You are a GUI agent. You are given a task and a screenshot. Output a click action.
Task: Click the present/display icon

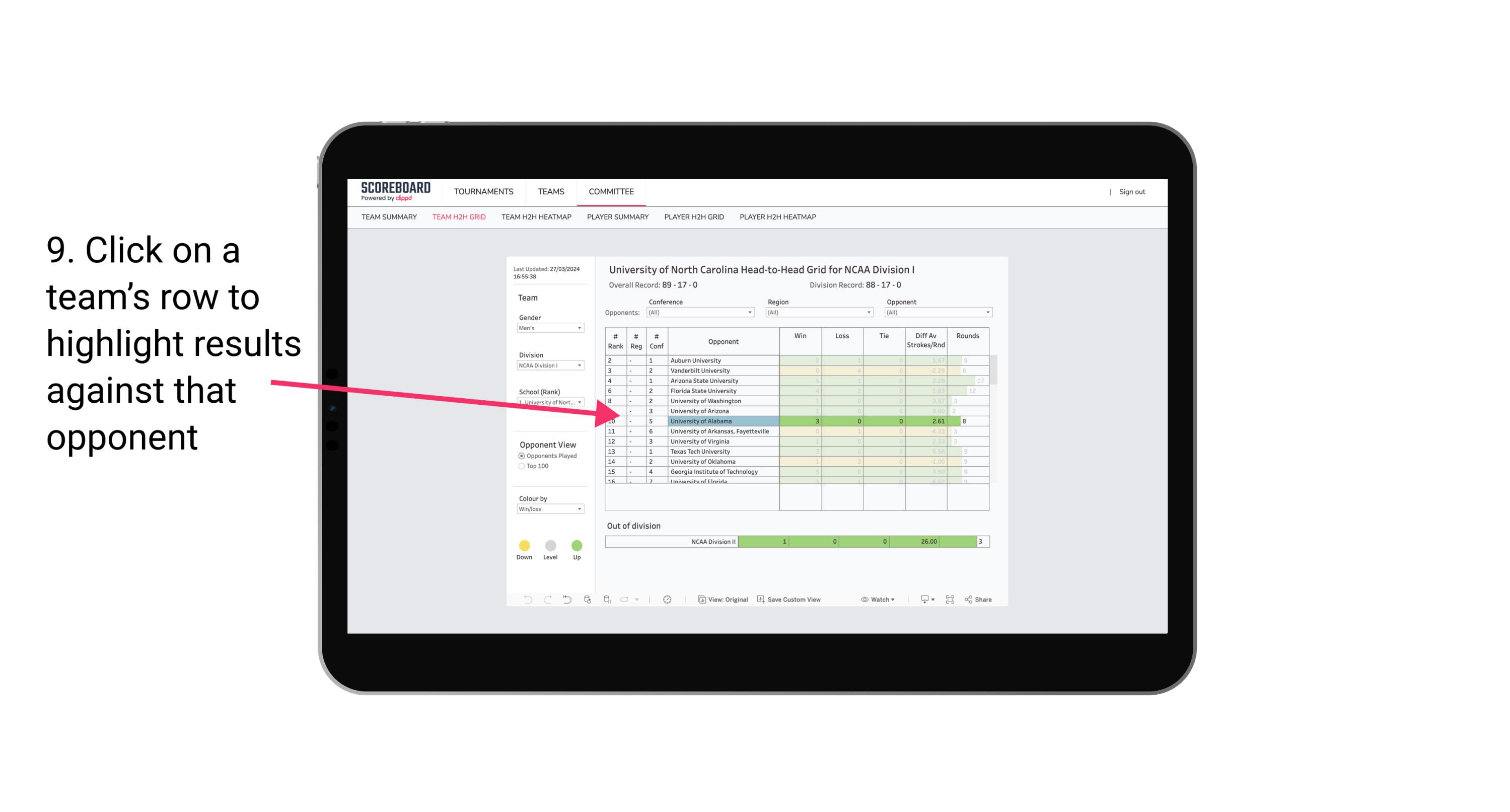pyautogui.click(x=920, y=600)
